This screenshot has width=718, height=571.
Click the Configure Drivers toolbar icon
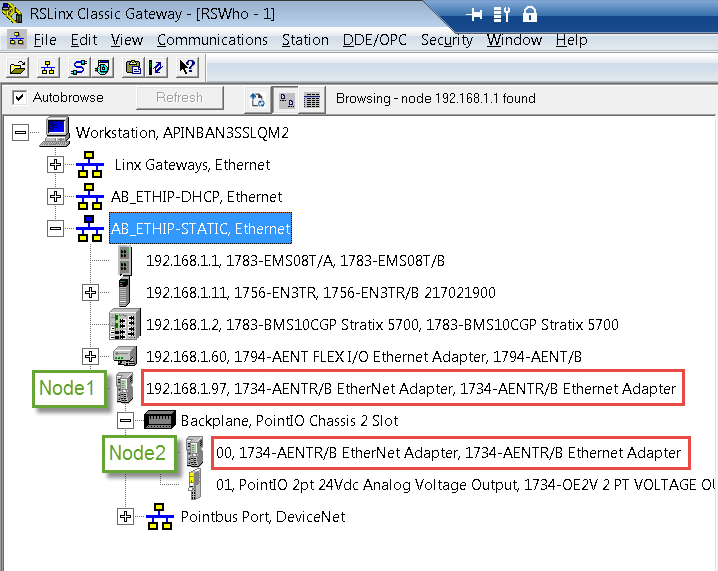coord(77,68)
